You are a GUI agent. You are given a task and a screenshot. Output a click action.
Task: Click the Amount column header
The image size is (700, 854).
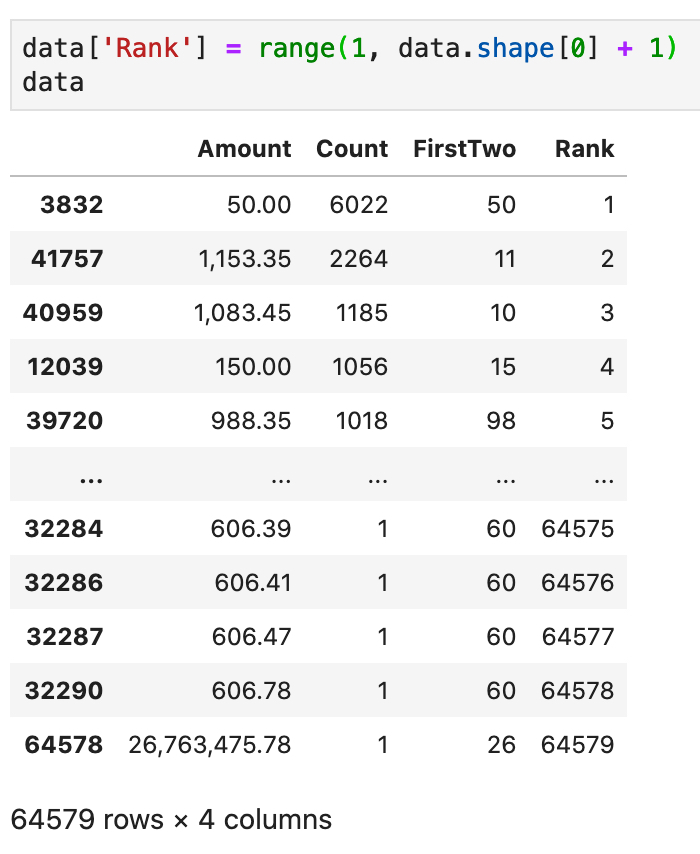point(244,149)
